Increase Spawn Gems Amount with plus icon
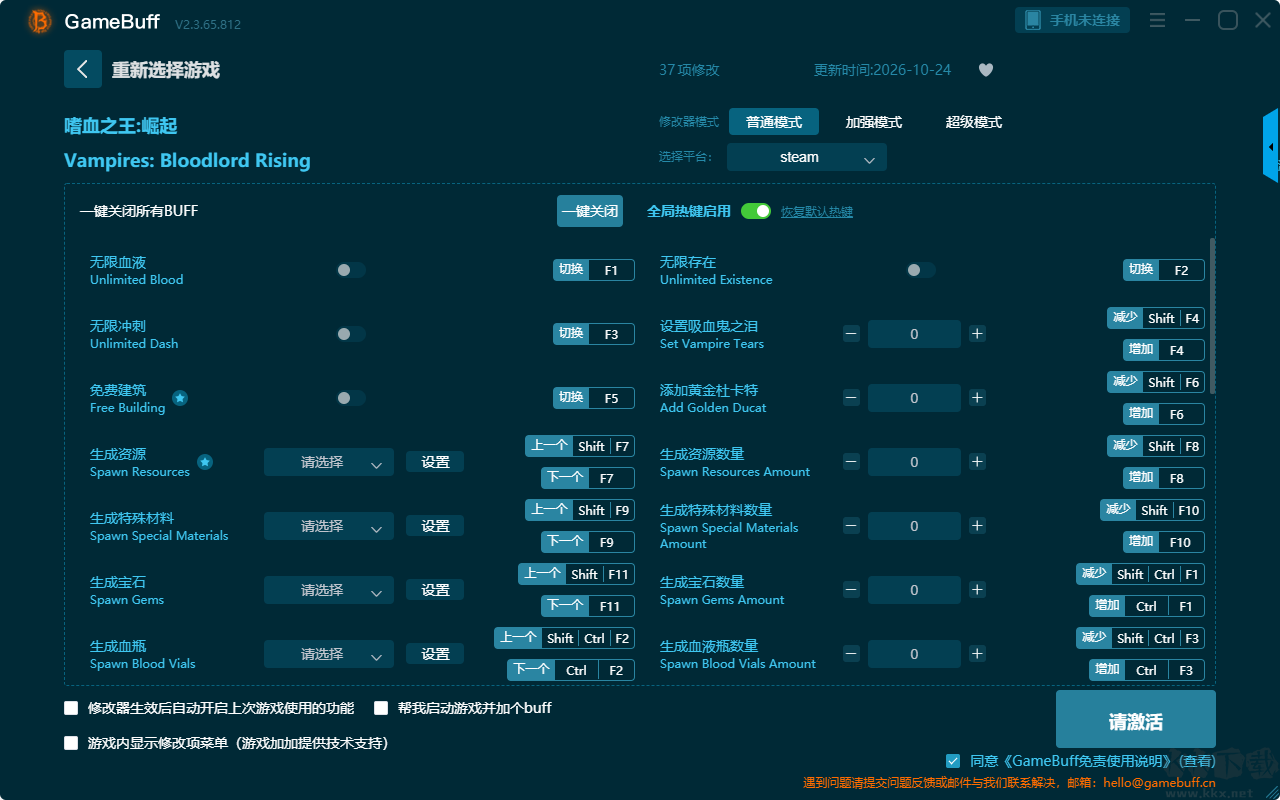The height and width of the screenshot is (800, 1280). coord(977,590)
